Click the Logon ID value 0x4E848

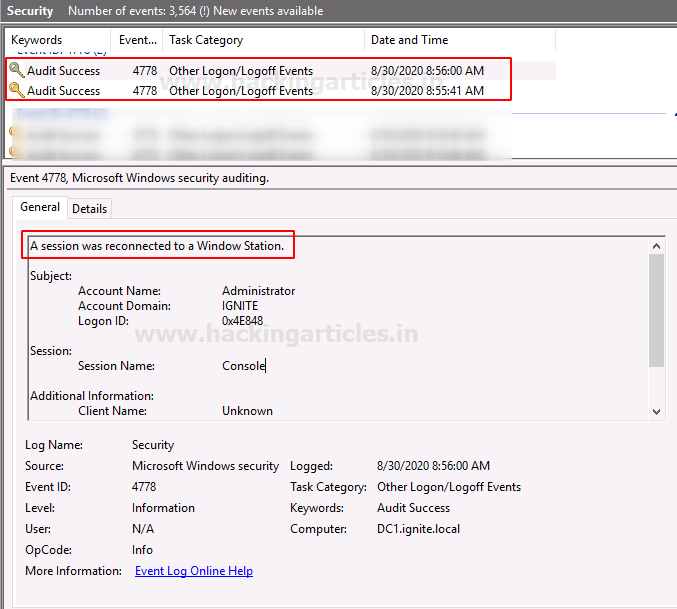tap(242, 321)
